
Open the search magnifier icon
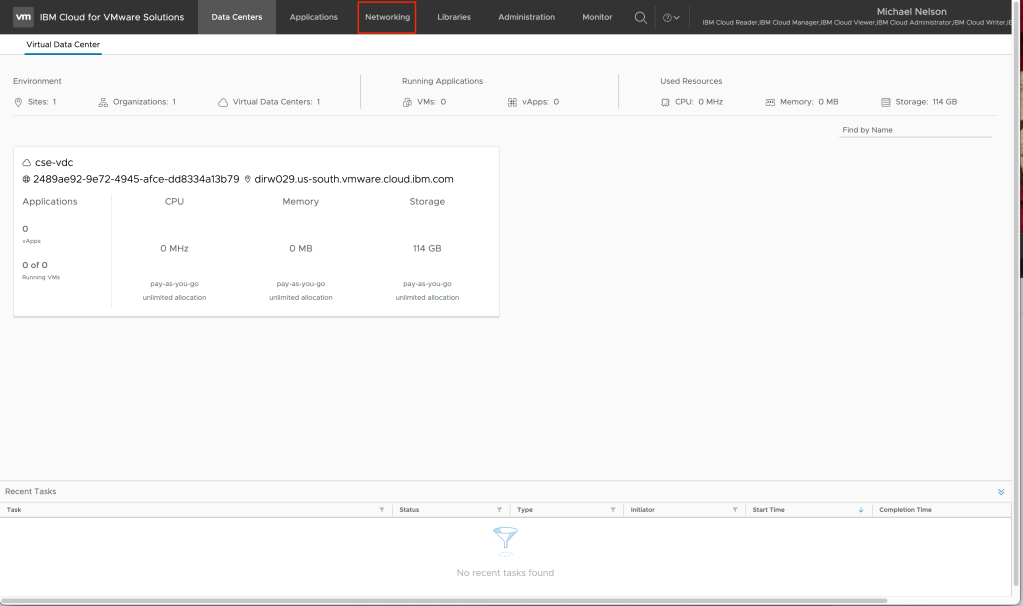[640, 17]
